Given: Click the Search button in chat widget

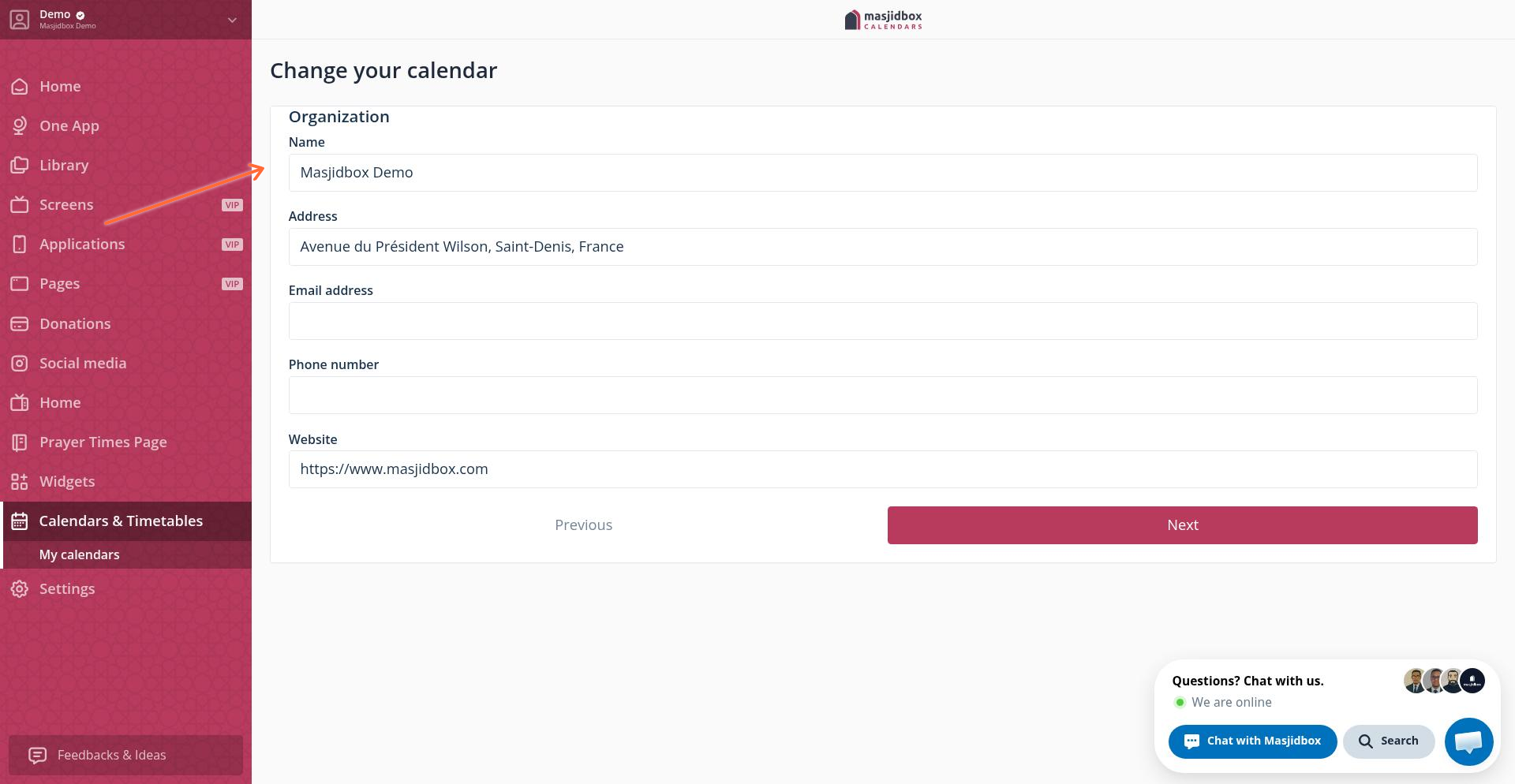Looking at the screenshot, I should point(1388,741).
